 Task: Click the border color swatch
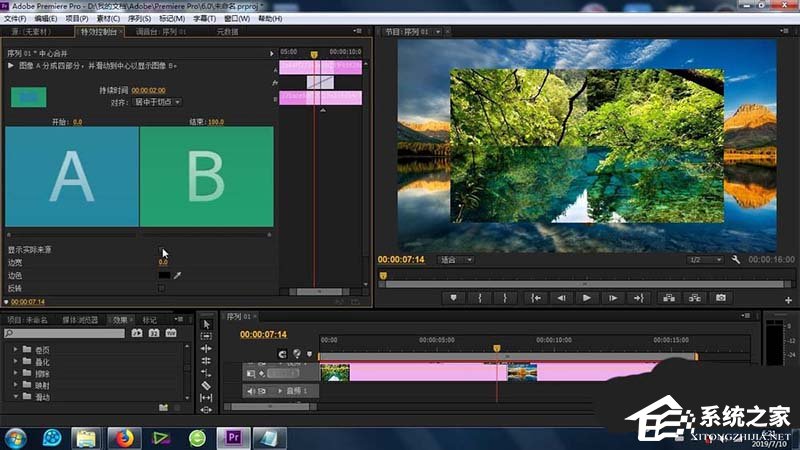(163, 275)
